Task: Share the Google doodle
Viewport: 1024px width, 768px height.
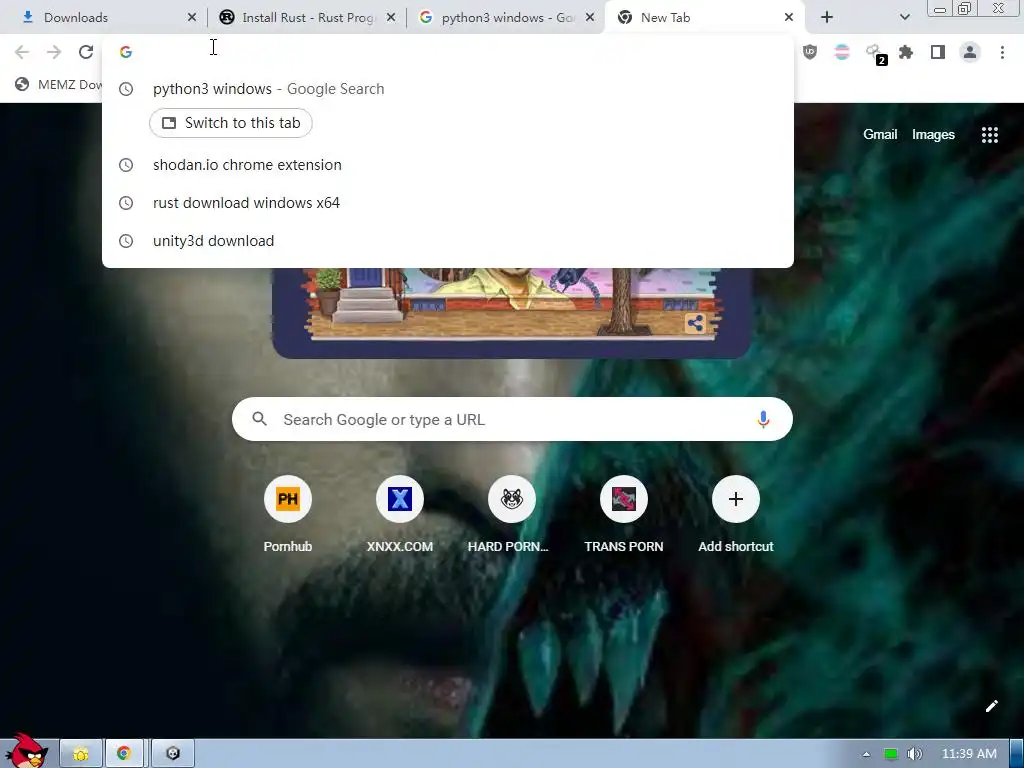Action: coord(696,323)
